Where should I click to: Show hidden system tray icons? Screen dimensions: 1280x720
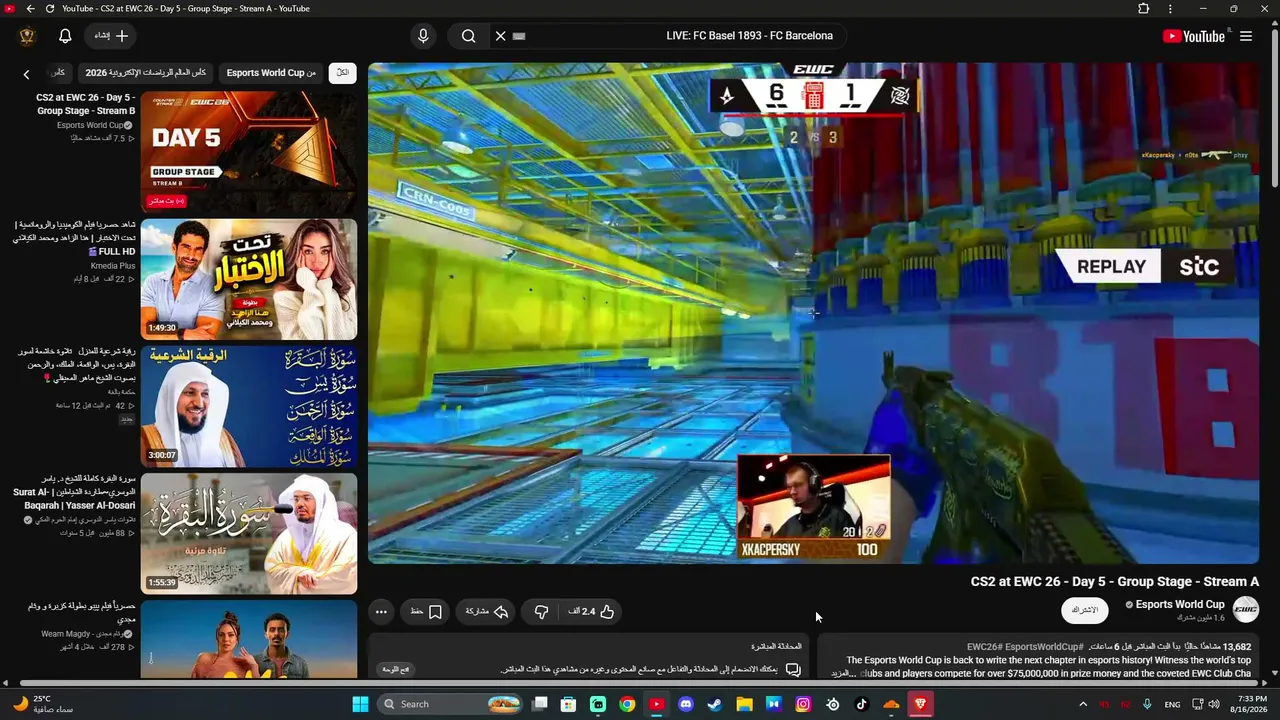click(x=1083, y=704)
